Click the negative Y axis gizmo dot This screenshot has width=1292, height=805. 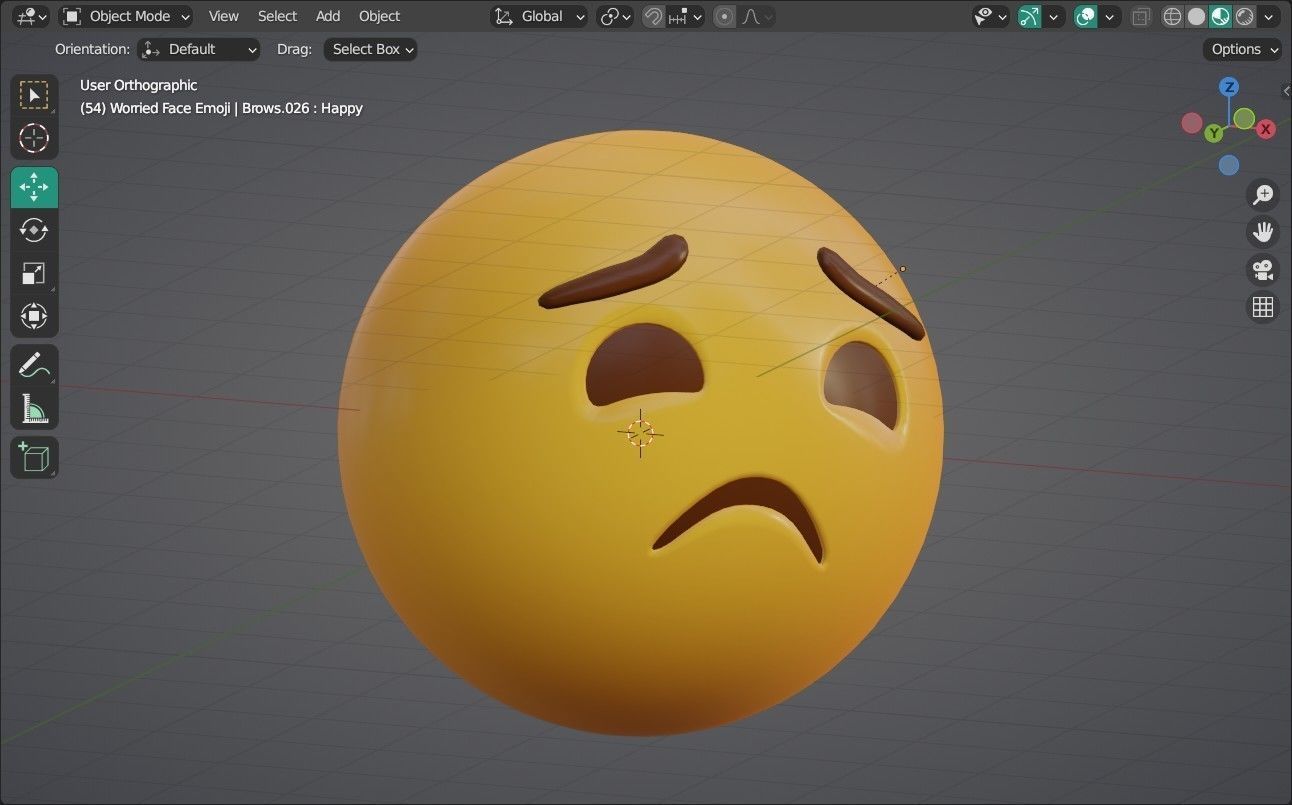(1244, 119)
